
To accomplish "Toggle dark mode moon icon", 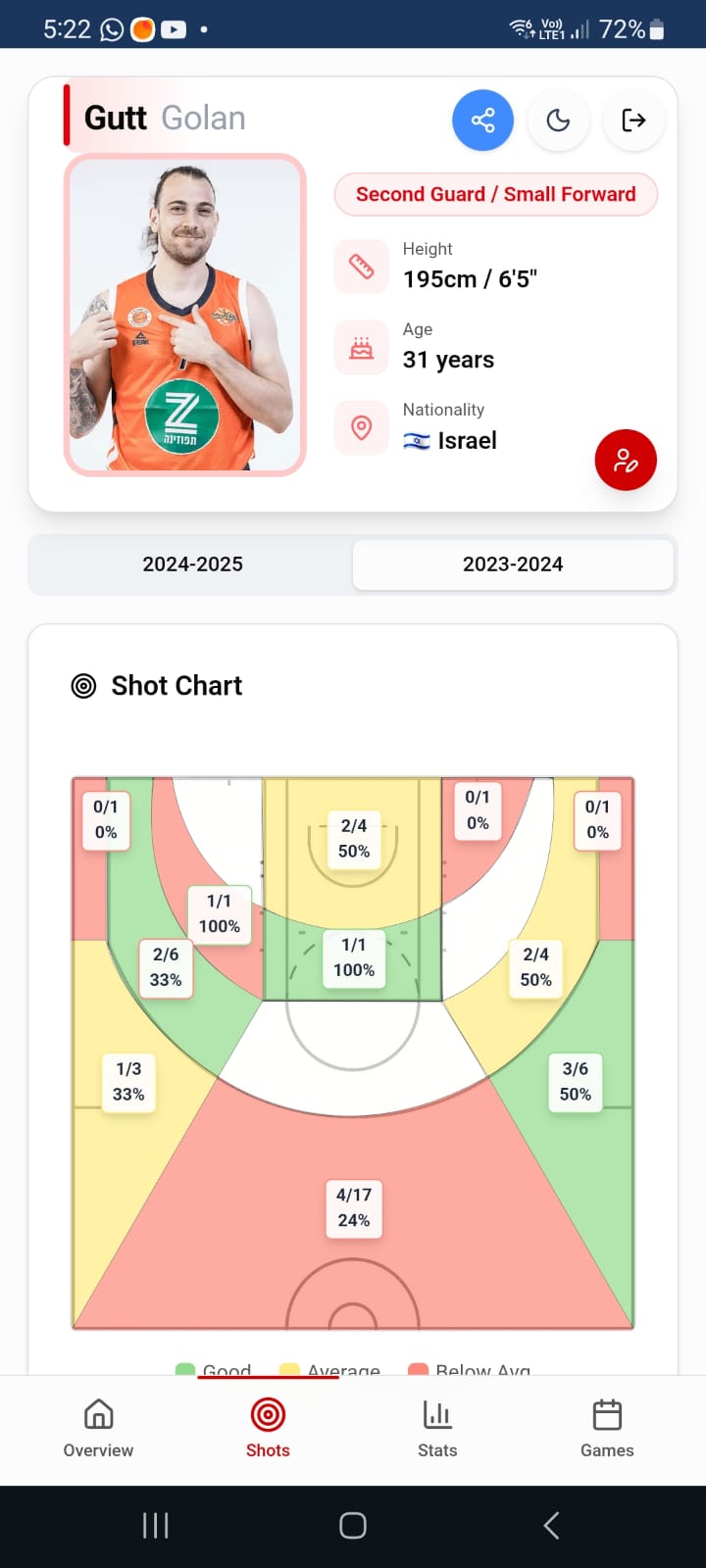I will pyautogui.click(x=558, y=121).
